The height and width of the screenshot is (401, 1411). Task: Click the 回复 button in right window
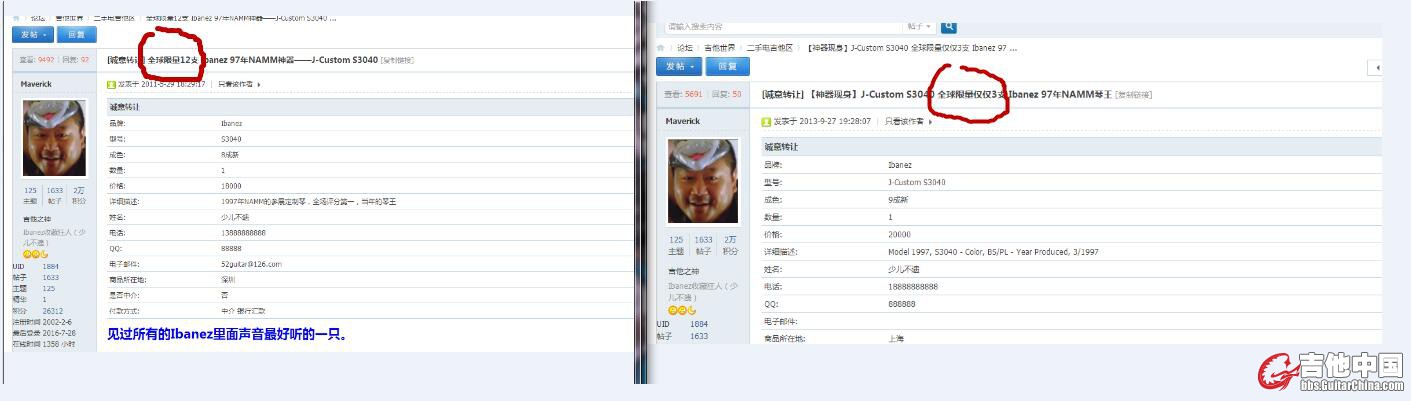click(x=727, y=66)
